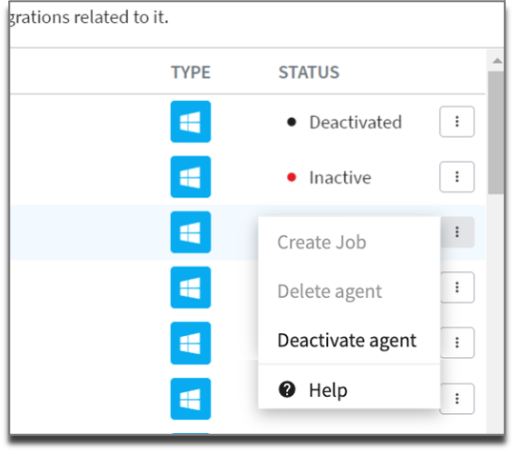
Task: Click Windows type icon in Deactivated row
Action: [x=191, y=122]
